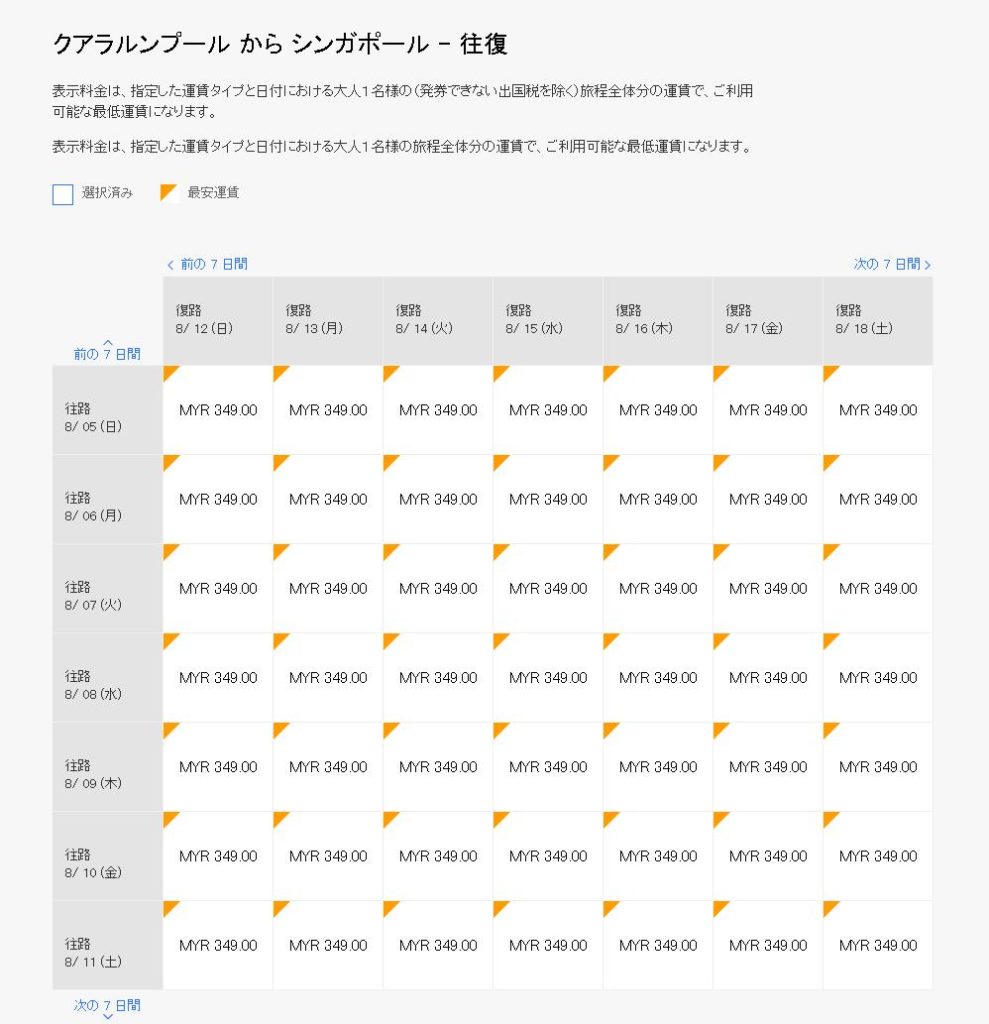Select MYR 349.00 for 8/09 outbound, 8/12 return
Screen dimensions: 989x1024
coord(218,767)
